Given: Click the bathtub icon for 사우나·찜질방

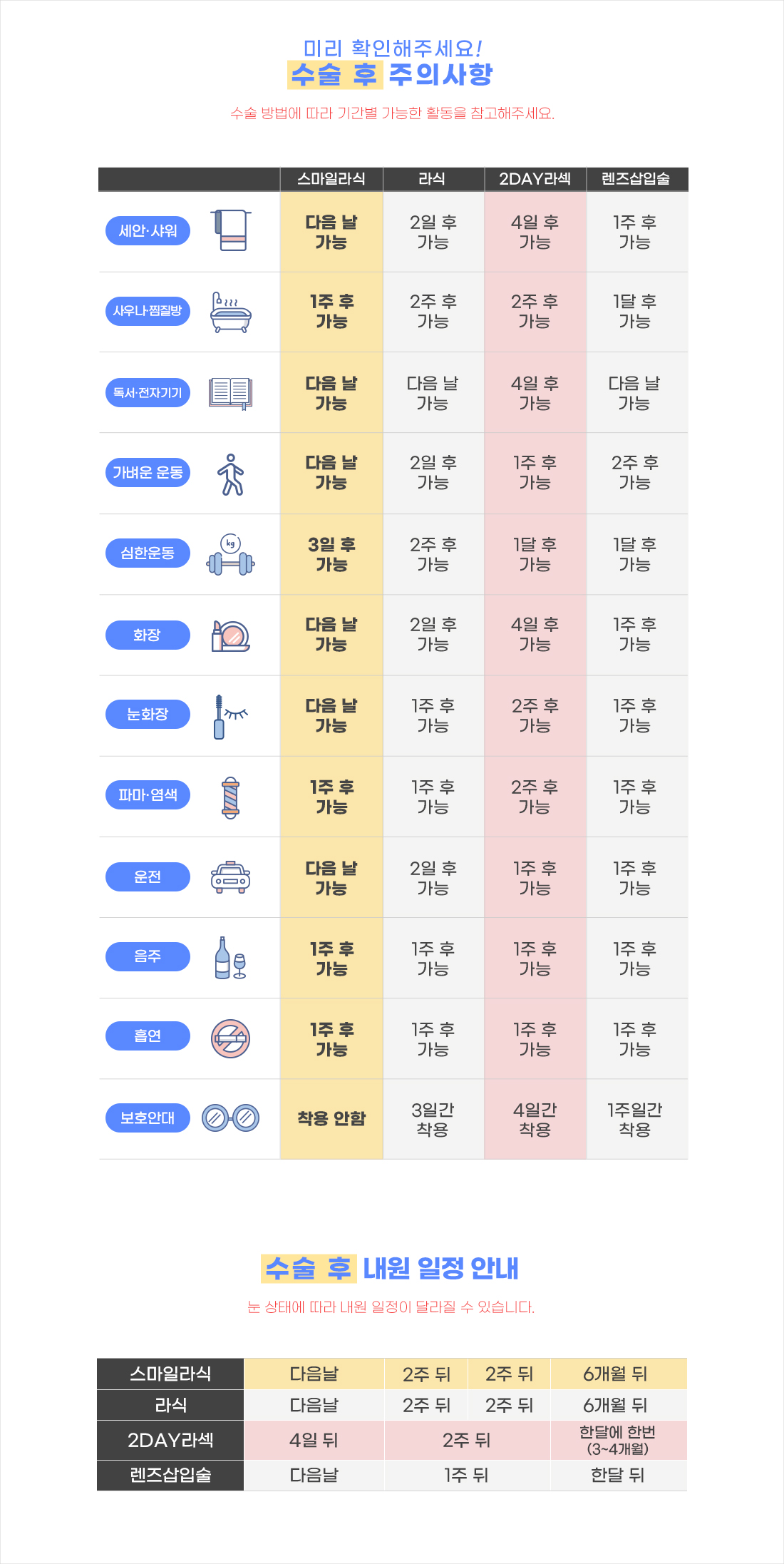Looking at the screenshot, I should (231, 312).
